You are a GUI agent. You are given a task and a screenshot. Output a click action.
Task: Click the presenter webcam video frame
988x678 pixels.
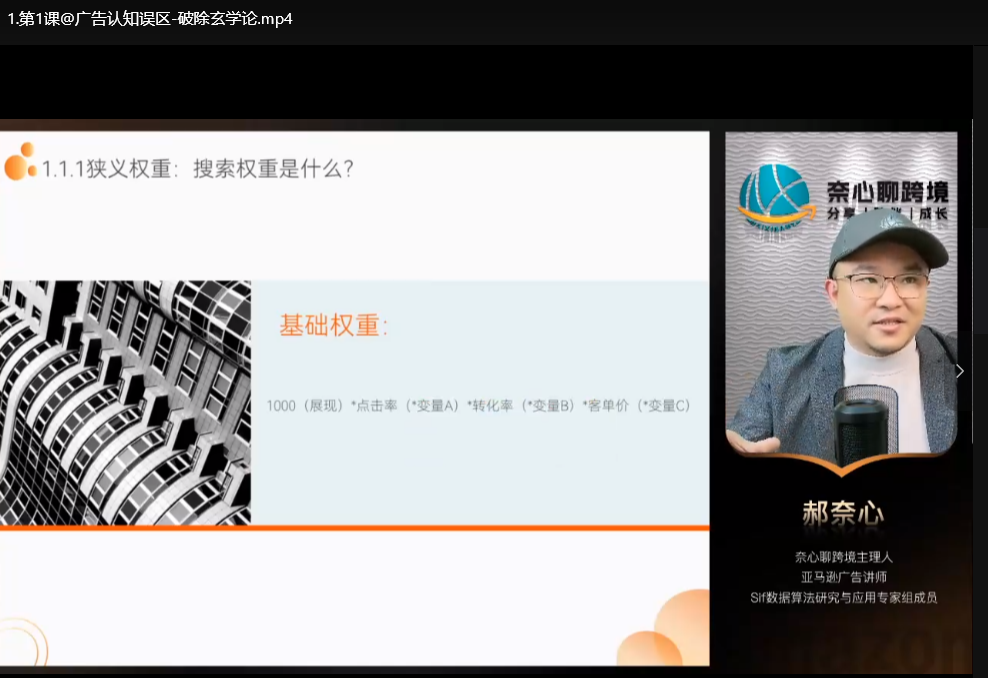pos(841,293)
